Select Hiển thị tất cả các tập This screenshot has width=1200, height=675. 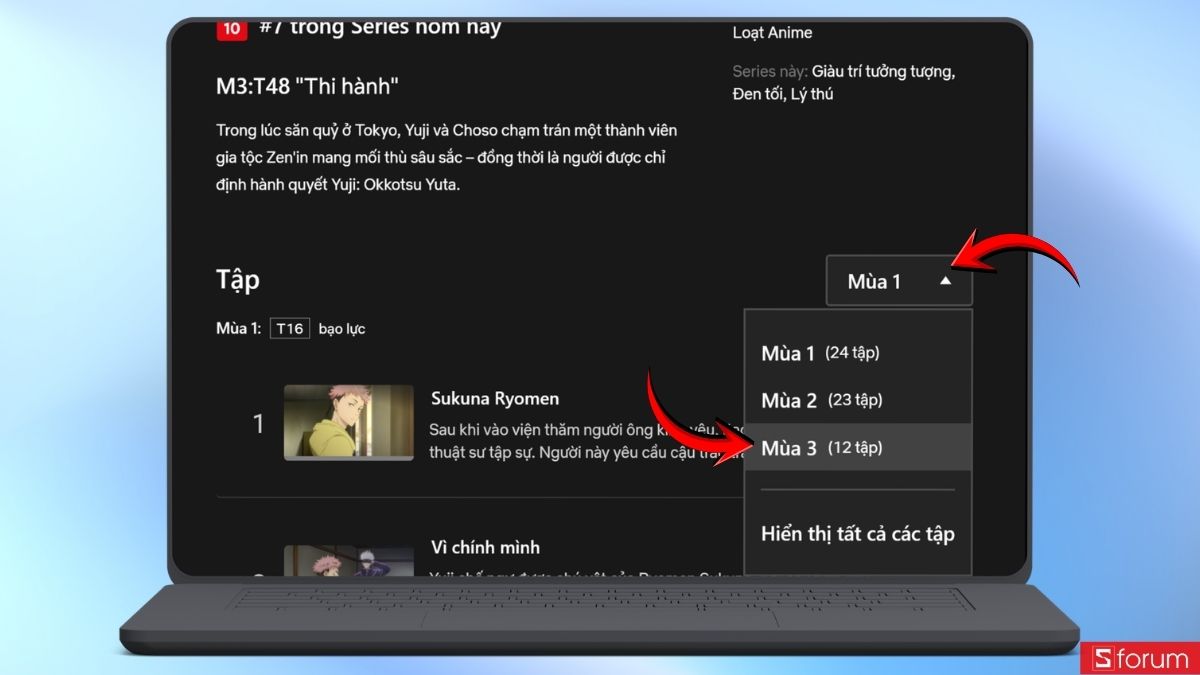point(858,533)
